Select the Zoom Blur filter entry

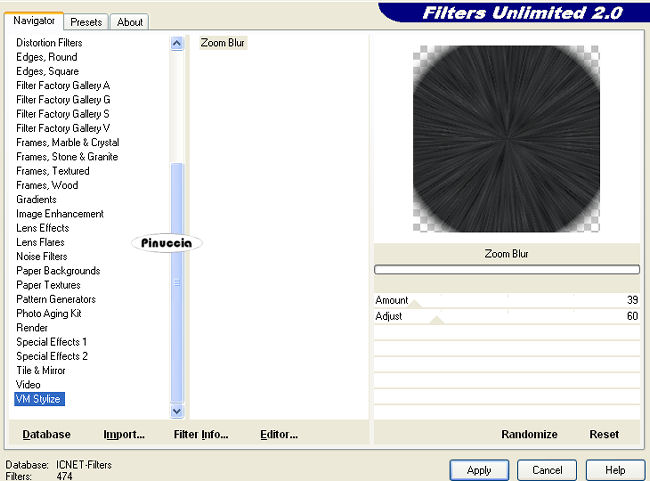[223, 43]
